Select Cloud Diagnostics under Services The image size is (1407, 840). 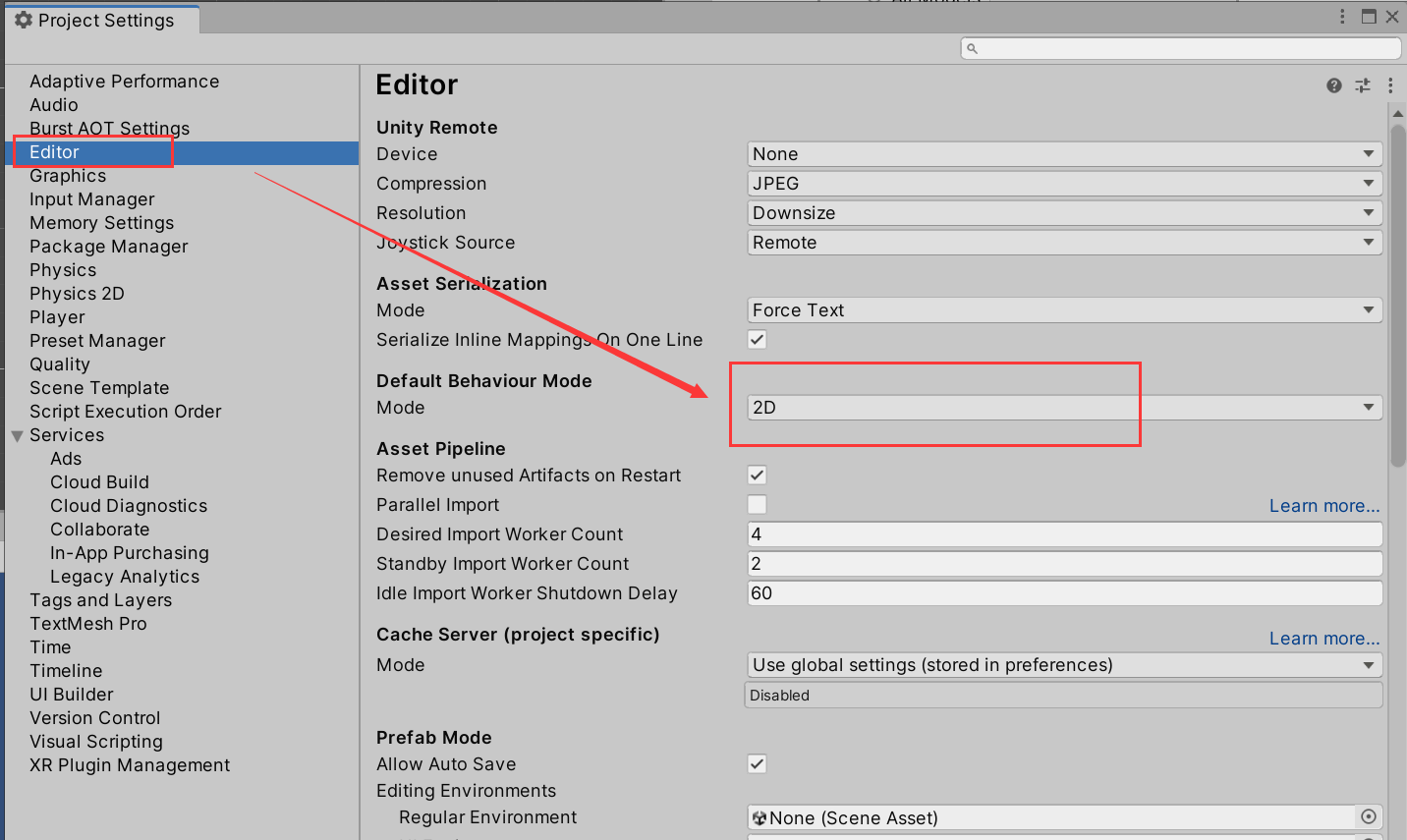pyautogui.click(x=129, y=506)
